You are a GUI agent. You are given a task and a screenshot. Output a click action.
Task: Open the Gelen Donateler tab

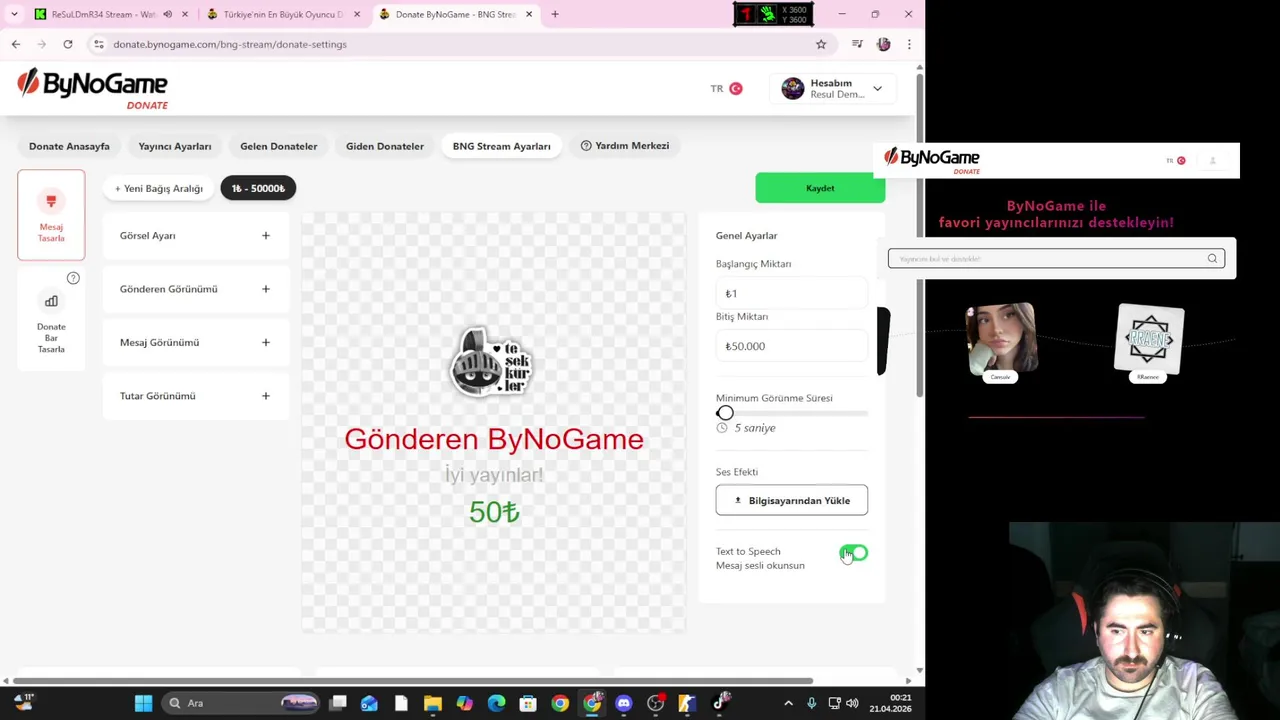279,146
